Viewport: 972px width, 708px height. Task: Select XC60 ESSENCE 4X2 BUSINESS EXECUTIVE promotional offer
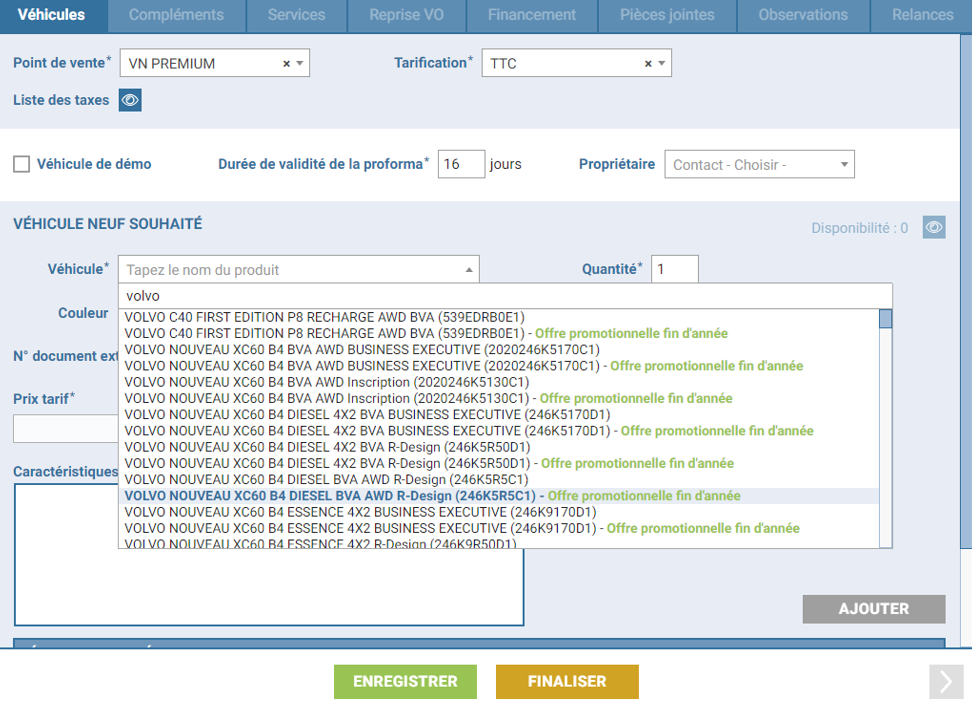point(499,529)
